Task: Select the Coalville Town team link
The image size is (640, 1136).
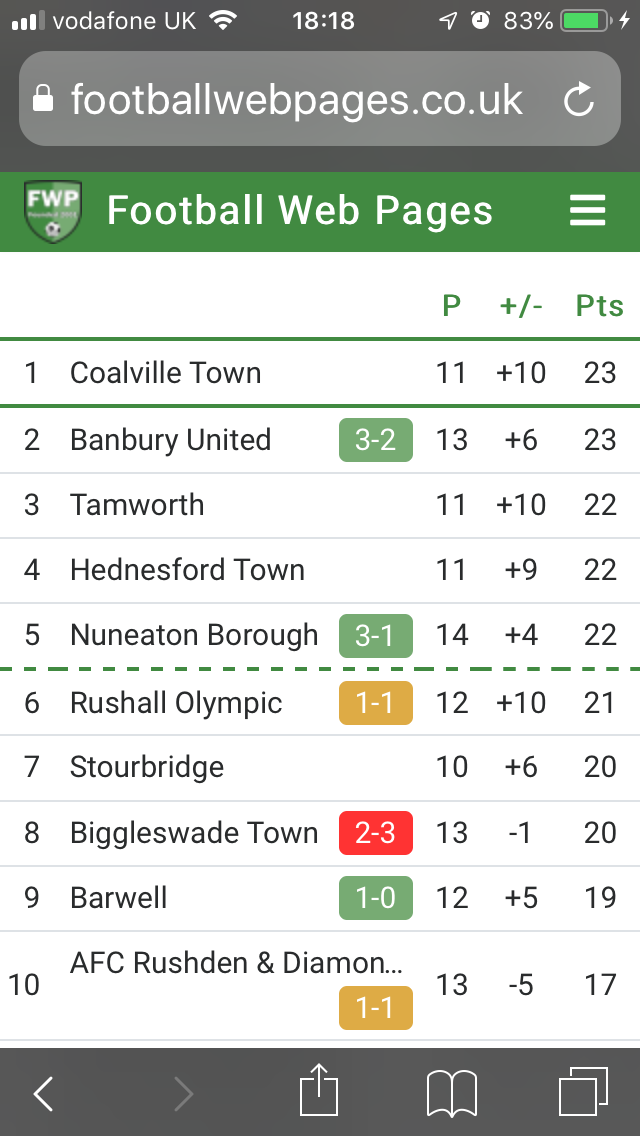Action: [165, 373]
